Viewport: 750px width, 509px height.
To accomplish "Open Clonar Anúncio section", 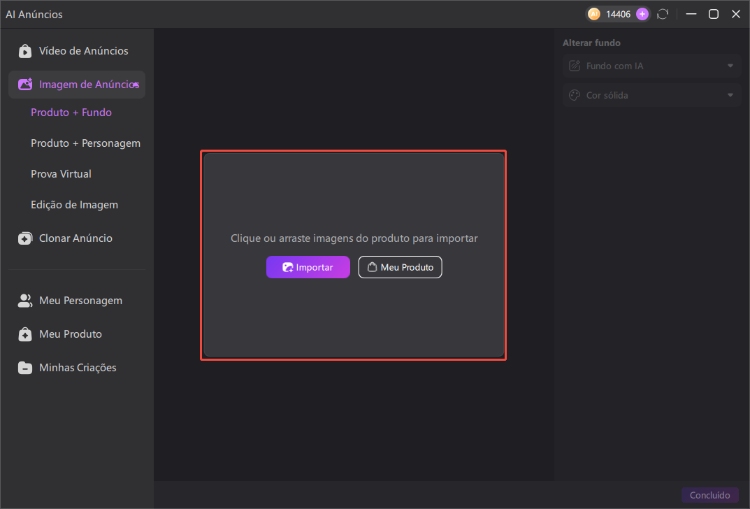I will (77, 238).
